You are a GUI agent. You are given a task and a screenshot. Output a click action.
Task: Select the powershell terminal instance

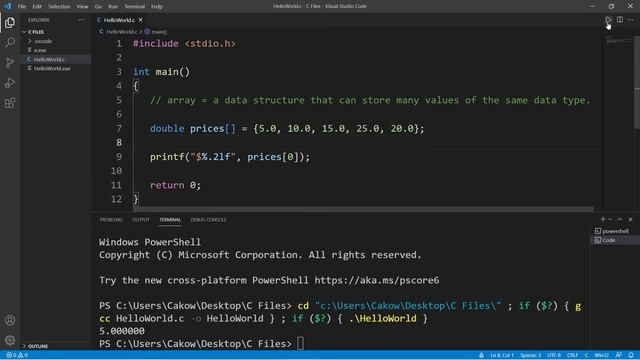615,231
